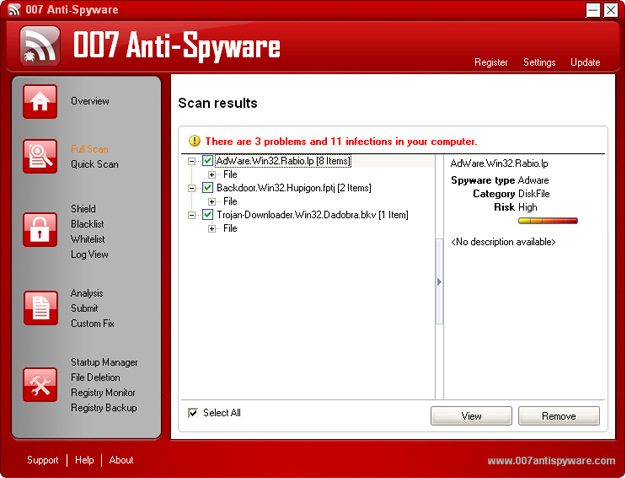Visit the www.007antispyware.com link

551,461
